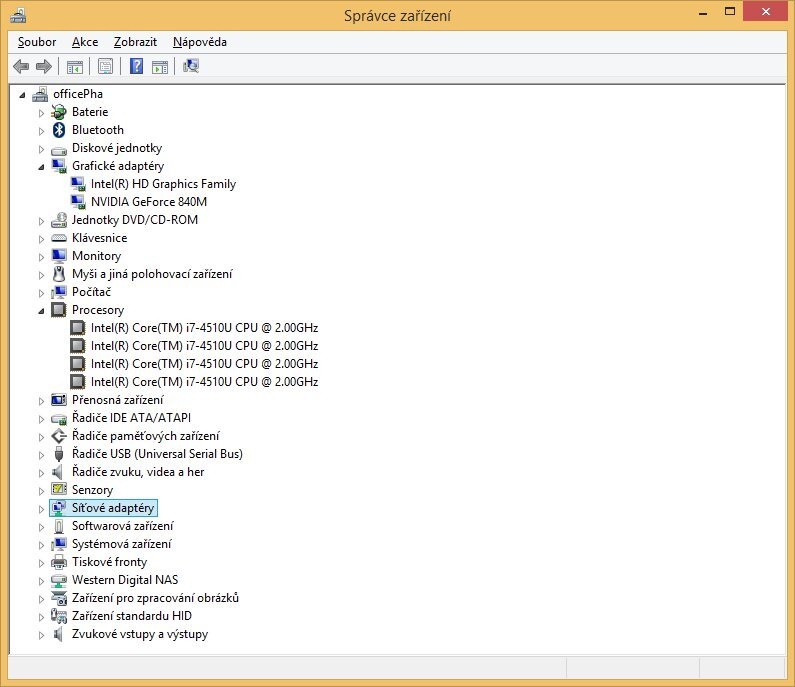Click the Back arrow toolbar icon

pos(21,66)
